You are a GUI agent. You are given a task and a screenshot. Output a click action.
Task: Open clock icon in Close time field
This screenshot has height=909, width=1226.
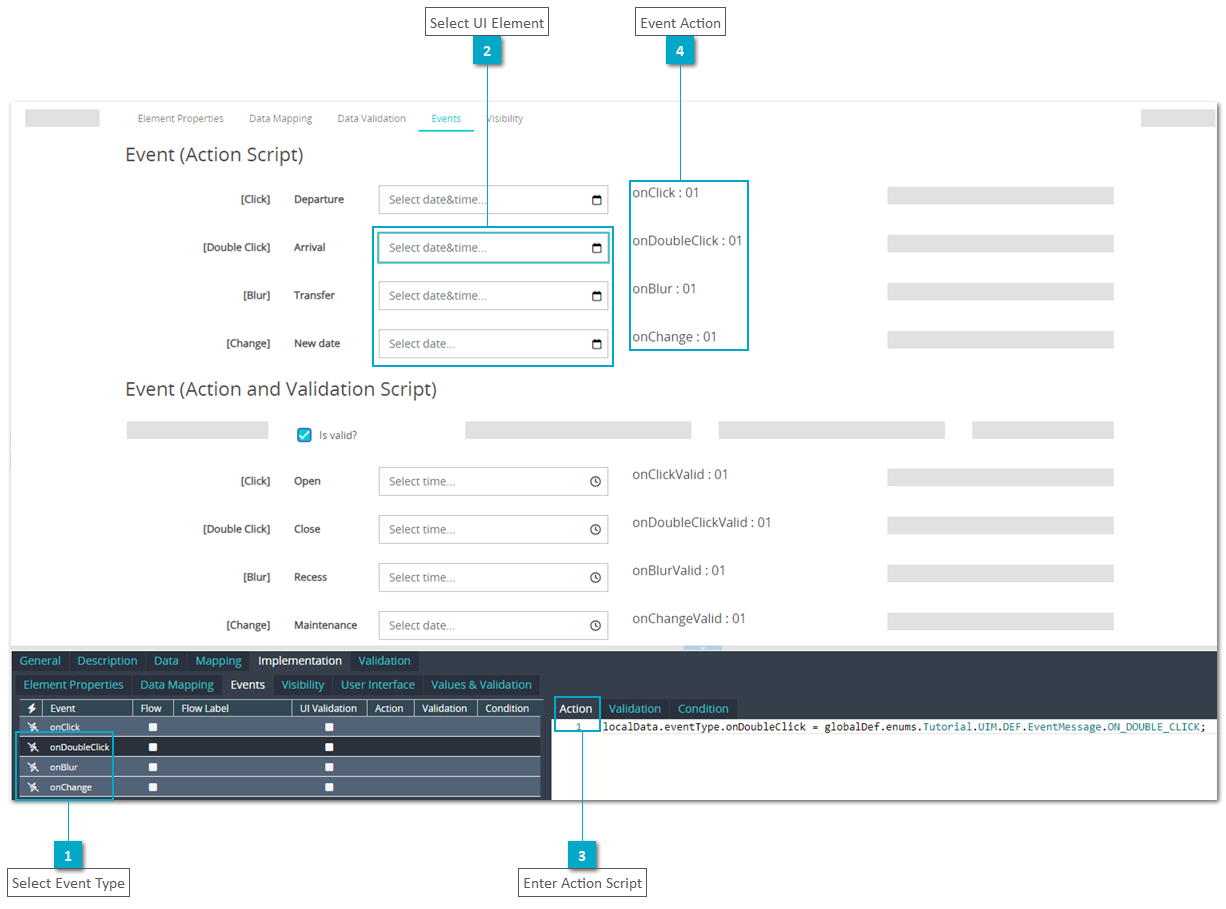coord(595,530)
